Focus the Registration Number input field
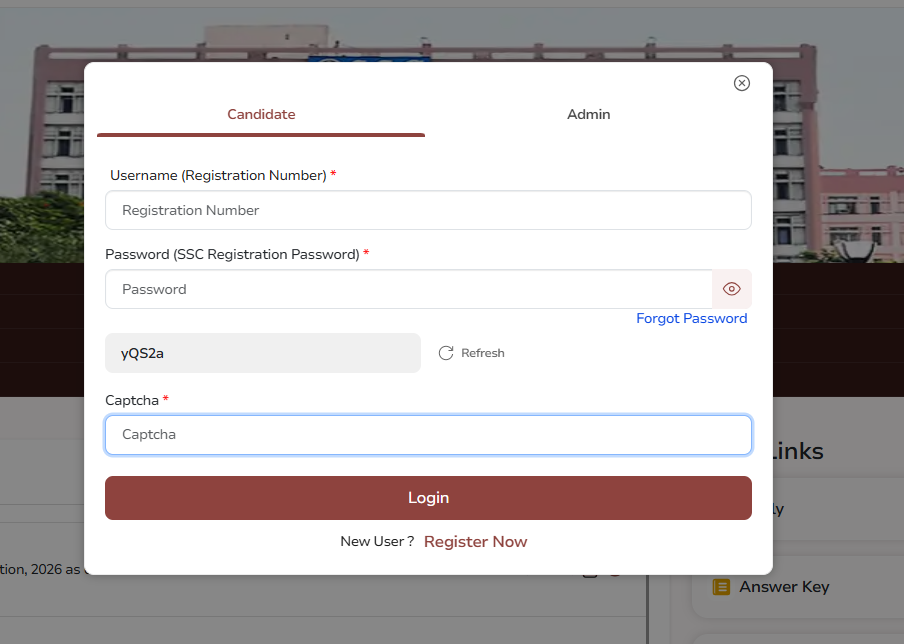The image size is (904, 644). (428, 210)
